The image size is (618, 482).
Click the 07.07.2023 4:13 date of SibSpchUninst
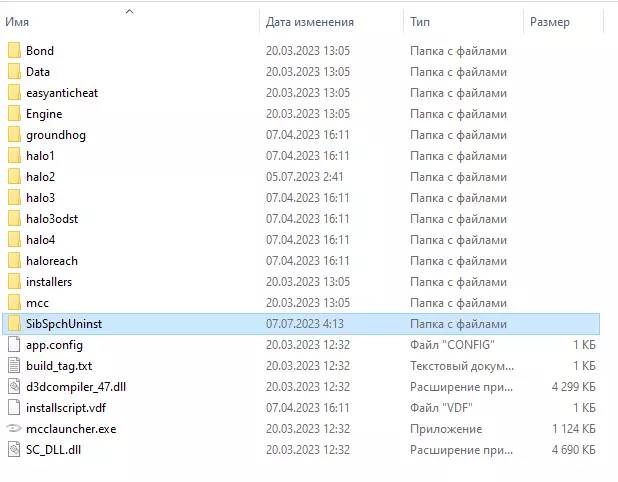[x=305, y=324]
